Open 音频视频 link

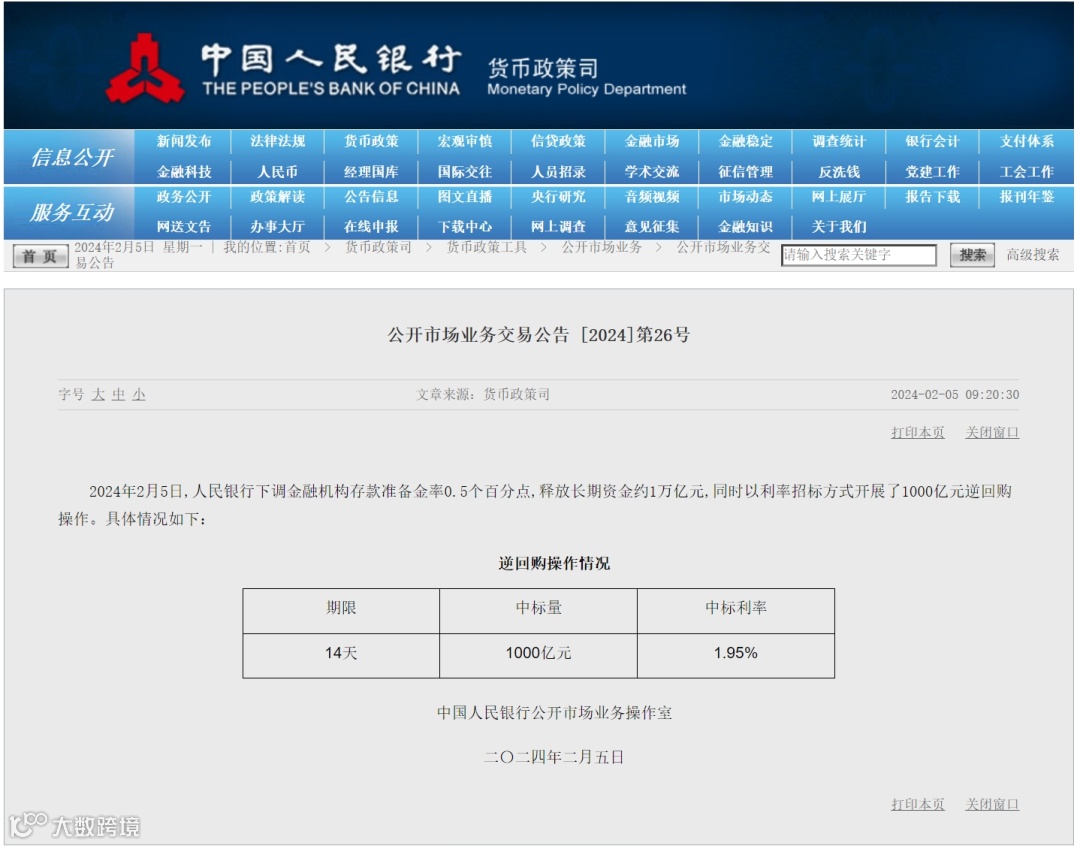click(652, 197)
